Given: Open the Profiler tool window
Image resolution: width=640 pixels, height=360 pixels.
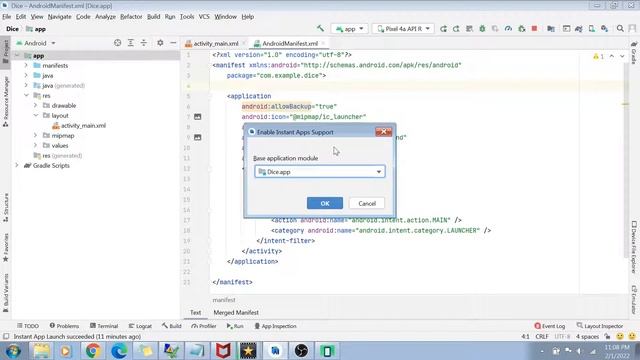Looking at the screenshot, I should [x=204, y=326].
